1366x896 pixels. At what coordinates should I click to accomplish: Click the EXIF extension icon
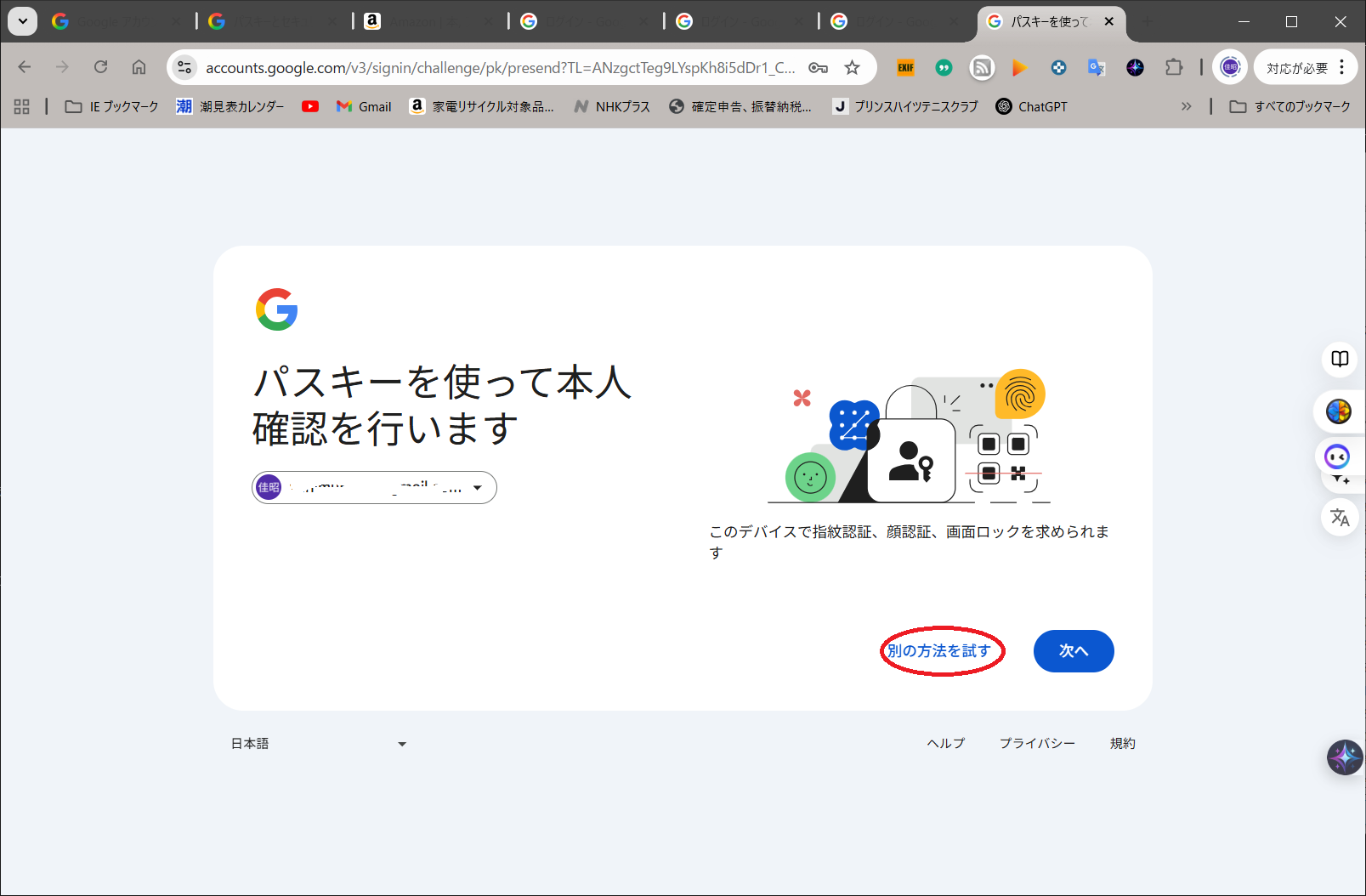click(905, 67)
